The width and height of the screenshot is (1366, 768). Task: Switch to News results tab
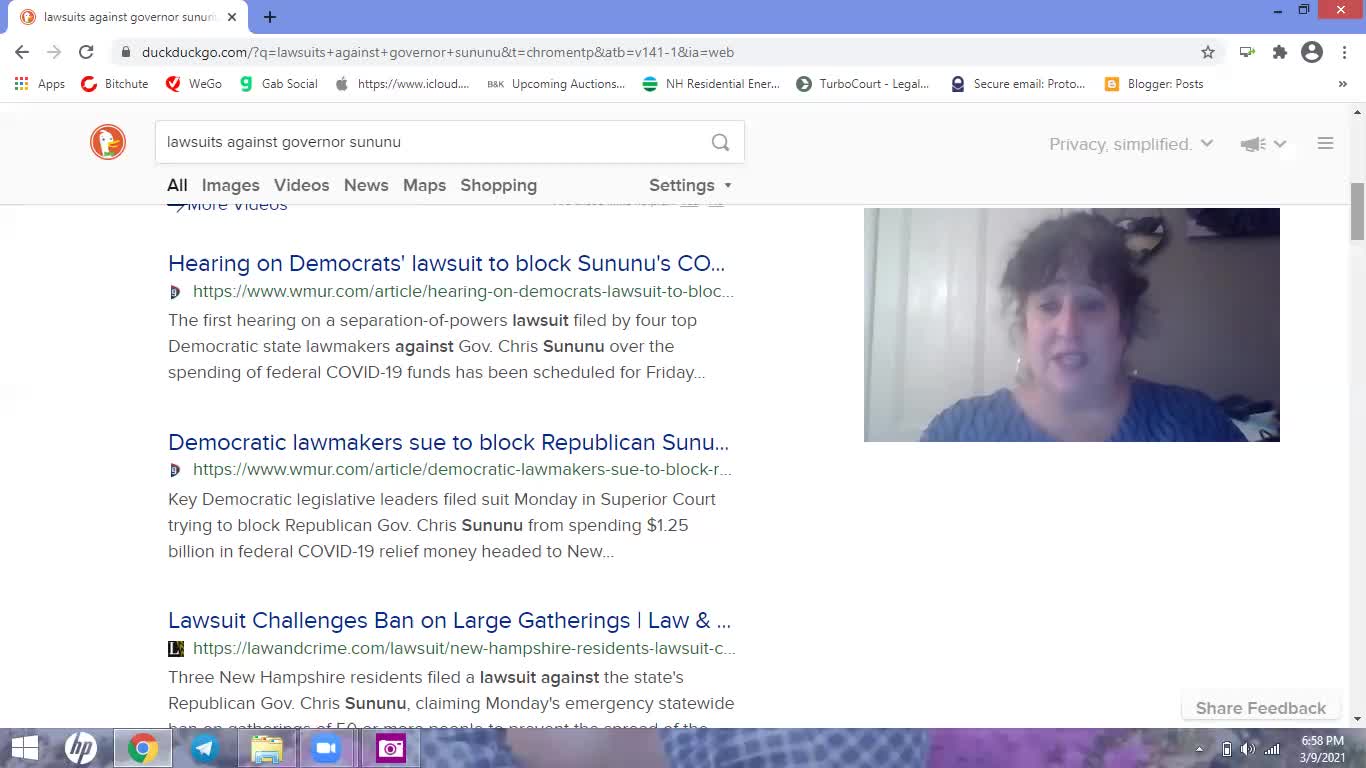pos(366,185)
